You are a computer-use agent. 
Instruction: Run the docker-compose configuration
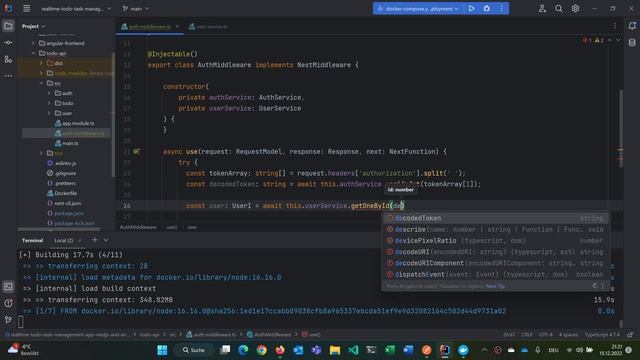click(471, 8)
